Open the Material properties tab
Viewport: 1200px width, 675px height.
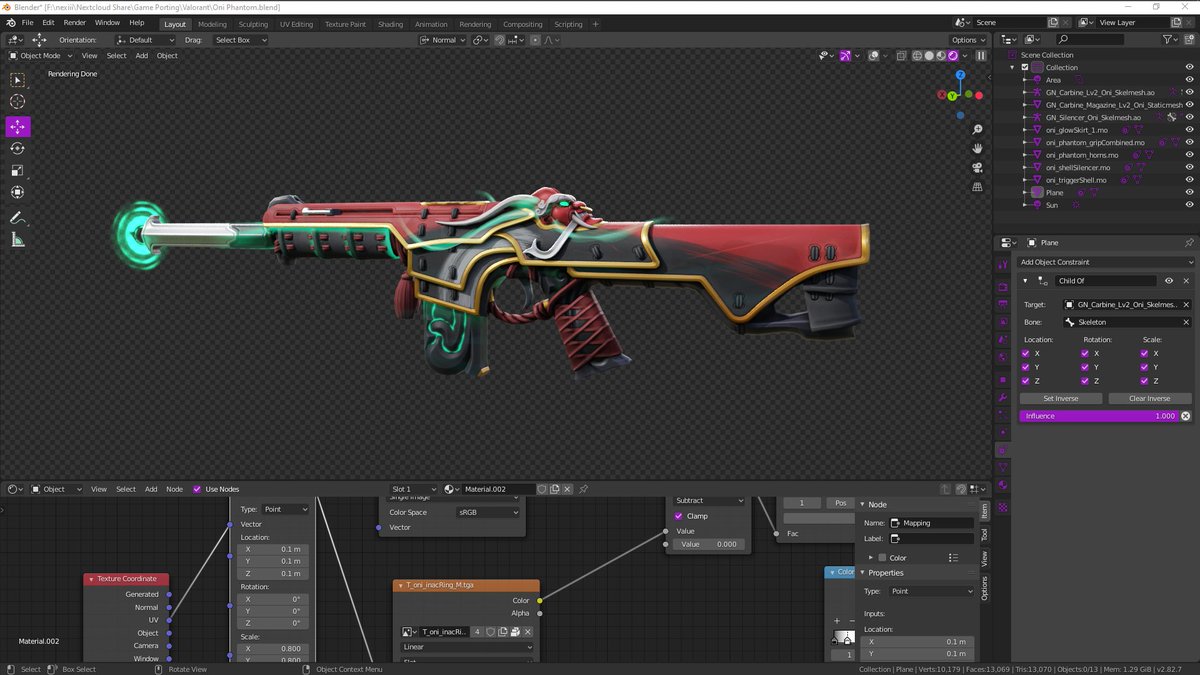coord(1003,485)
